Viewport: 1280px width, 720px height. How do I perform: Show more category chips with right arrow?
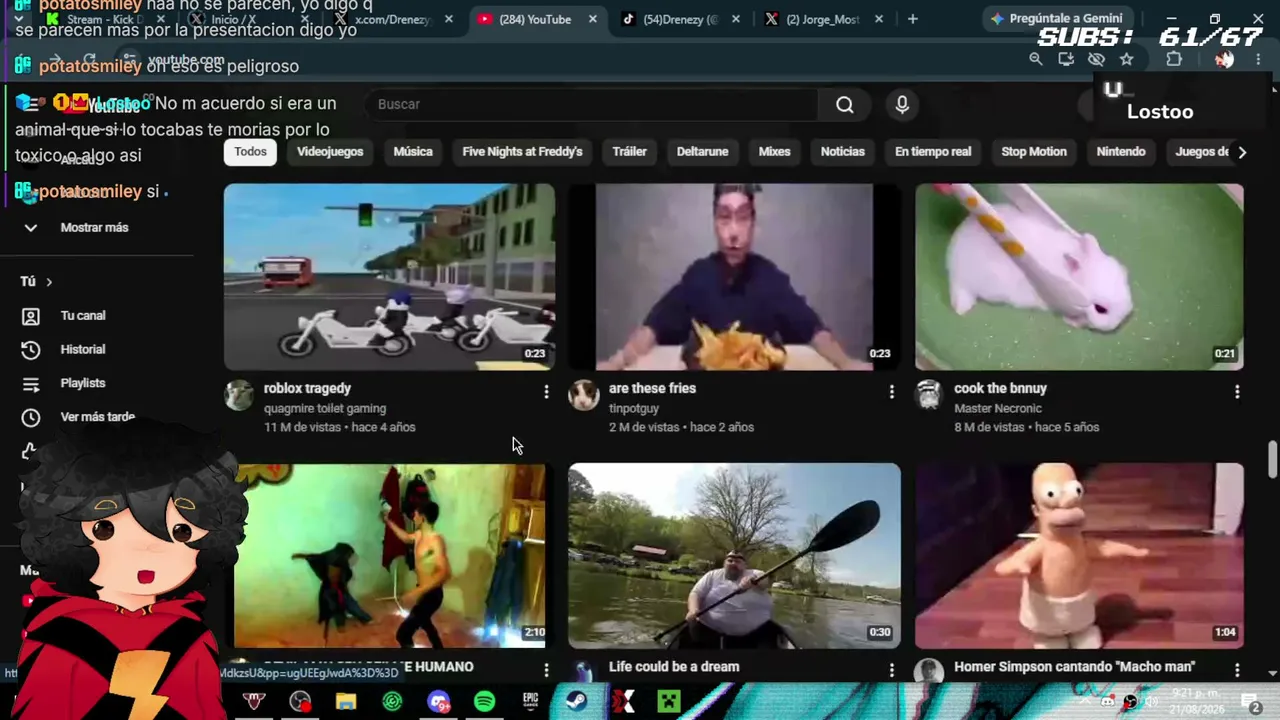pyautogui.click(x=1242, y=152)
